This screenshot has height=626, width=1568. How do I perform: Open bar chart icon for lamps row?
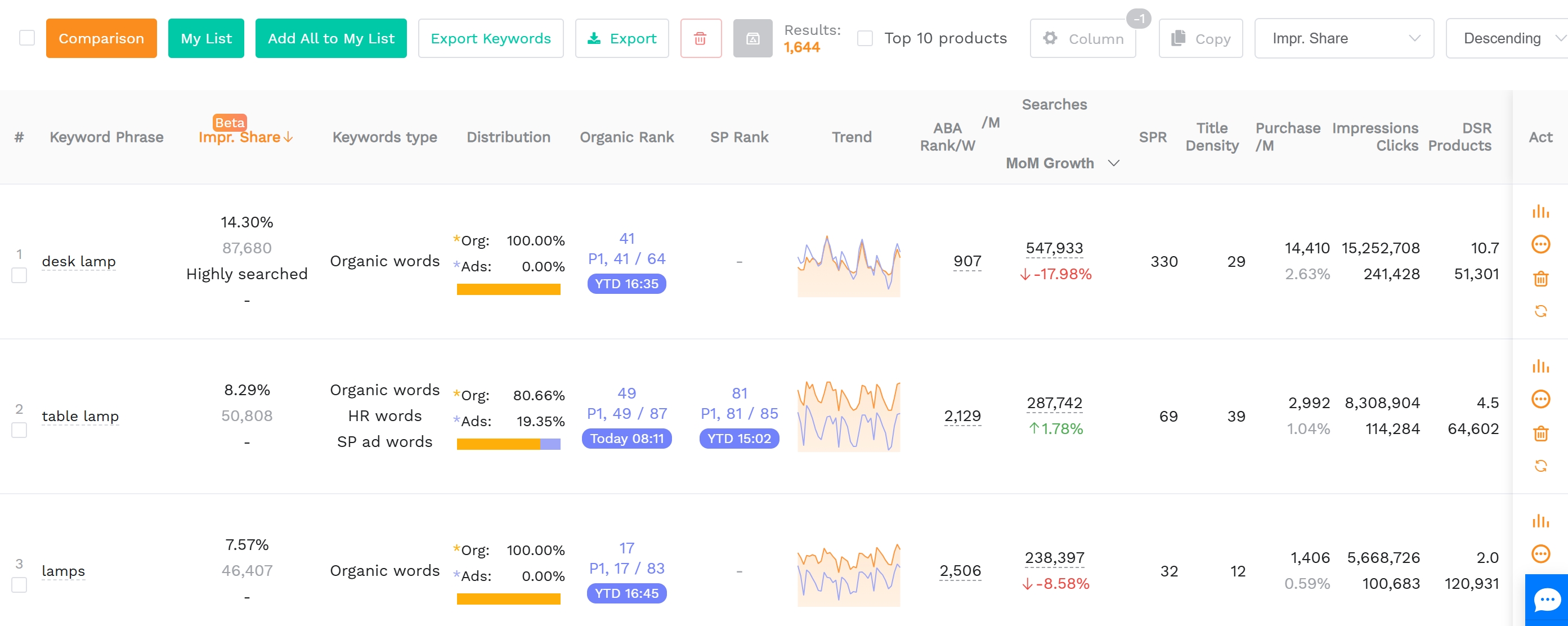click(x=1540, y=521)
